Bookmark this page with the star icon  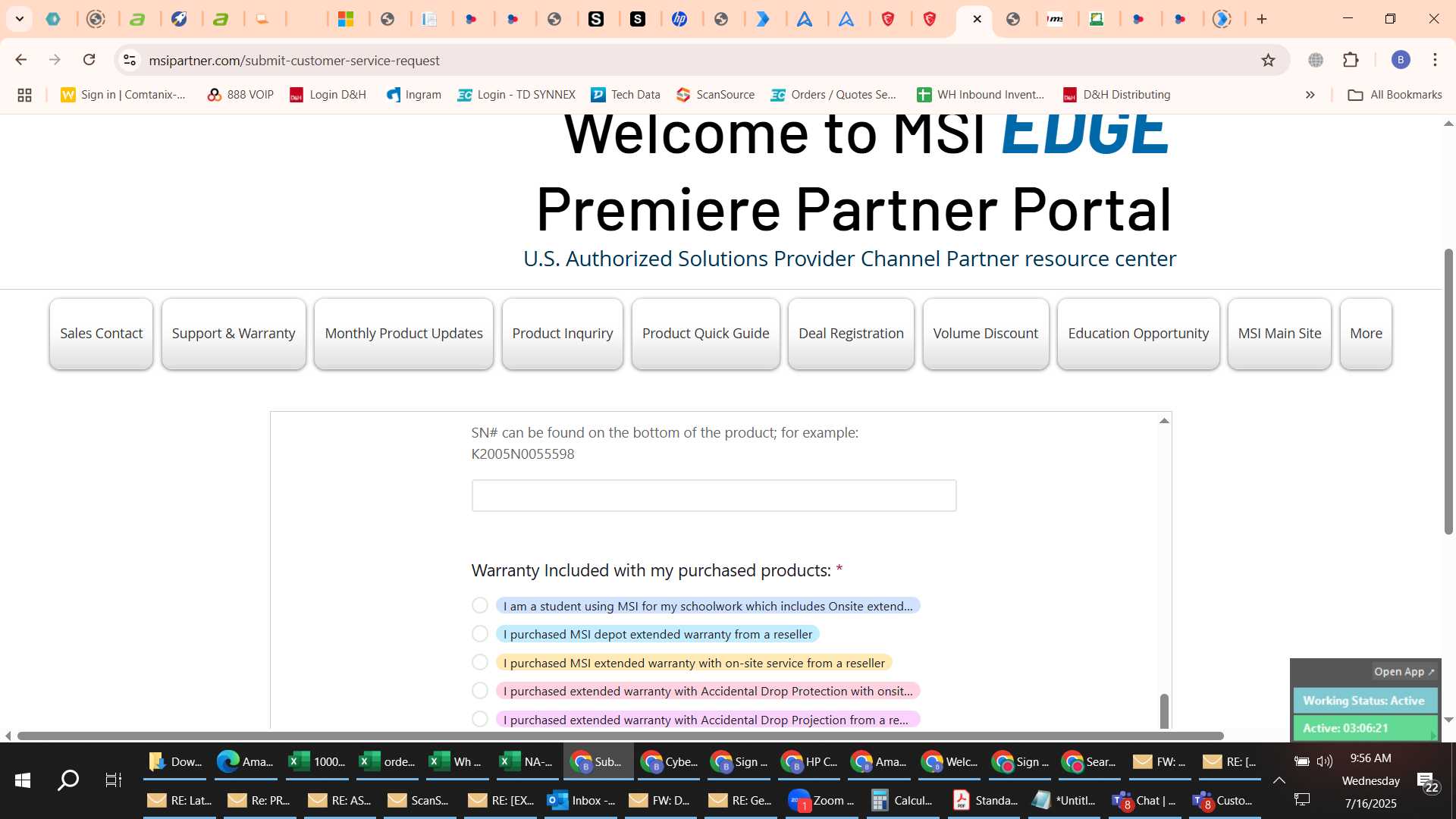click(1268, 60)
